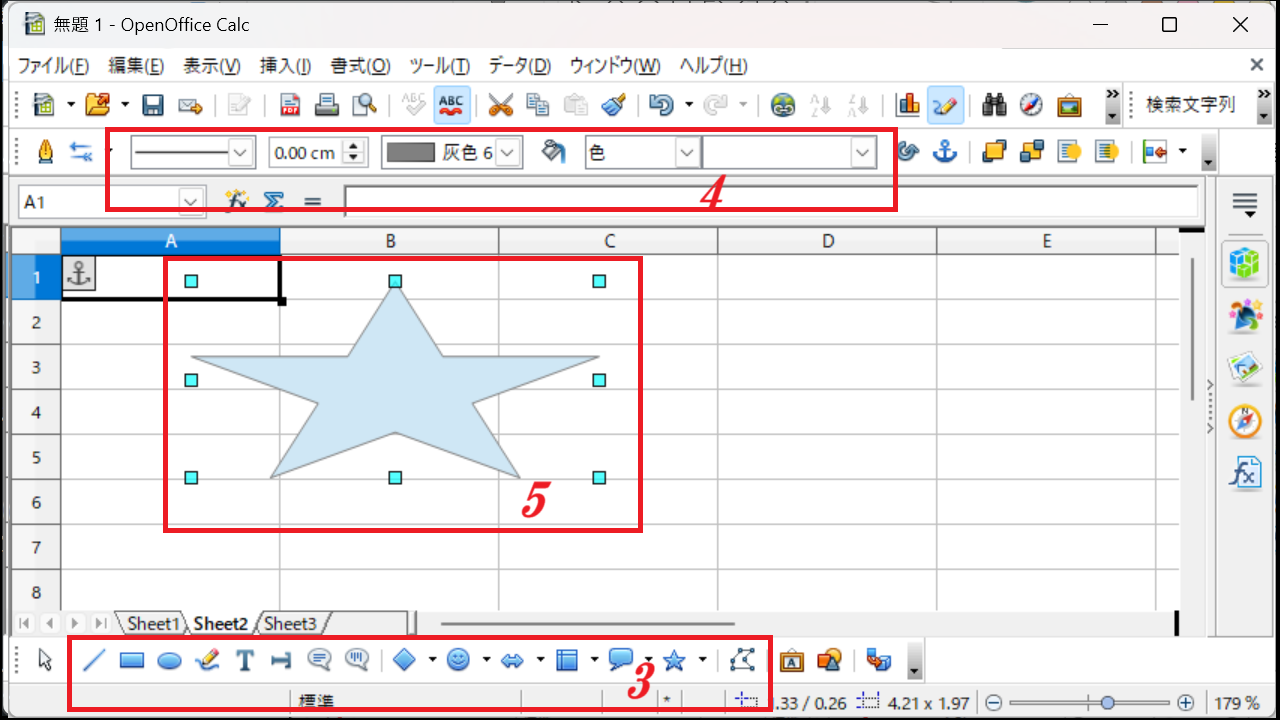The width and height of the screenshot is (1280, 720).
Task: Pick the Line drawing tool
Action: coord(94,660)
